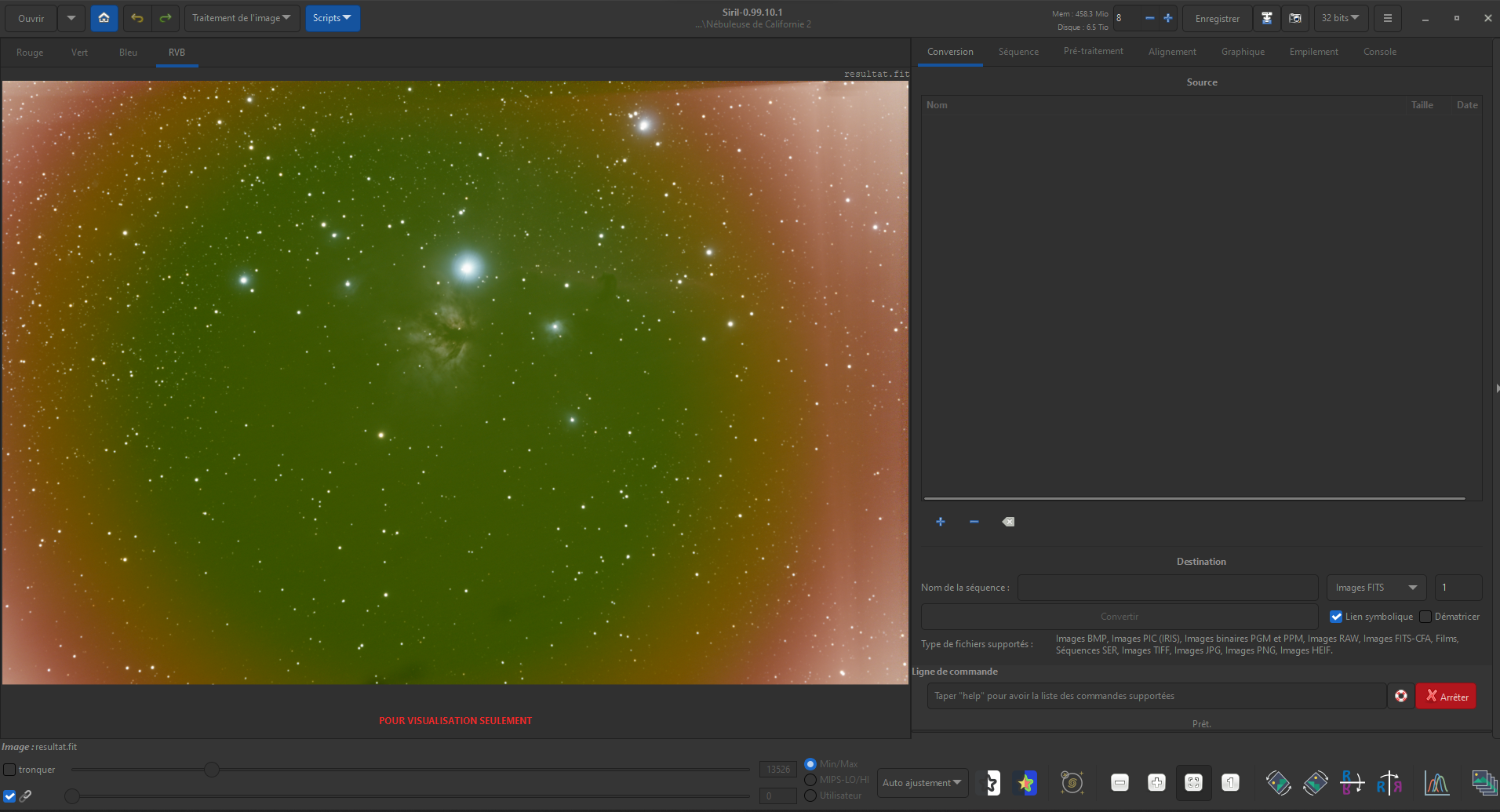The height and width of the screenshot is (812, 1500).
Task: Click the rotate image clockwise icon
Action: (1316, 782)
